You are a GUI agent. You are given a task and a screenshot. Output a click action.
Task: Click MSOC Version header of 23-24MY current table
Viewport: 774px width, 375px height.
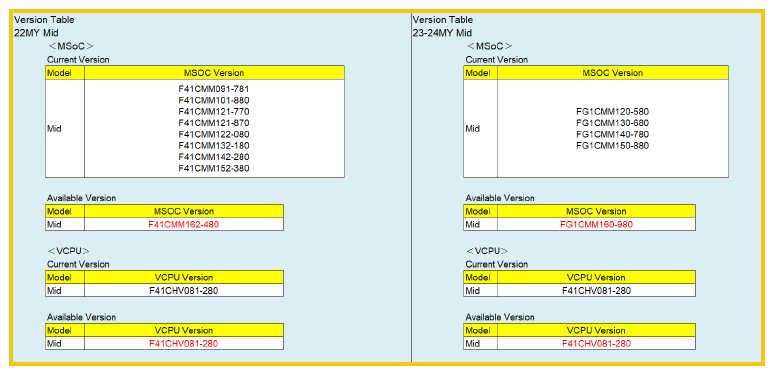pyautogui.click(x=613, y=73)
